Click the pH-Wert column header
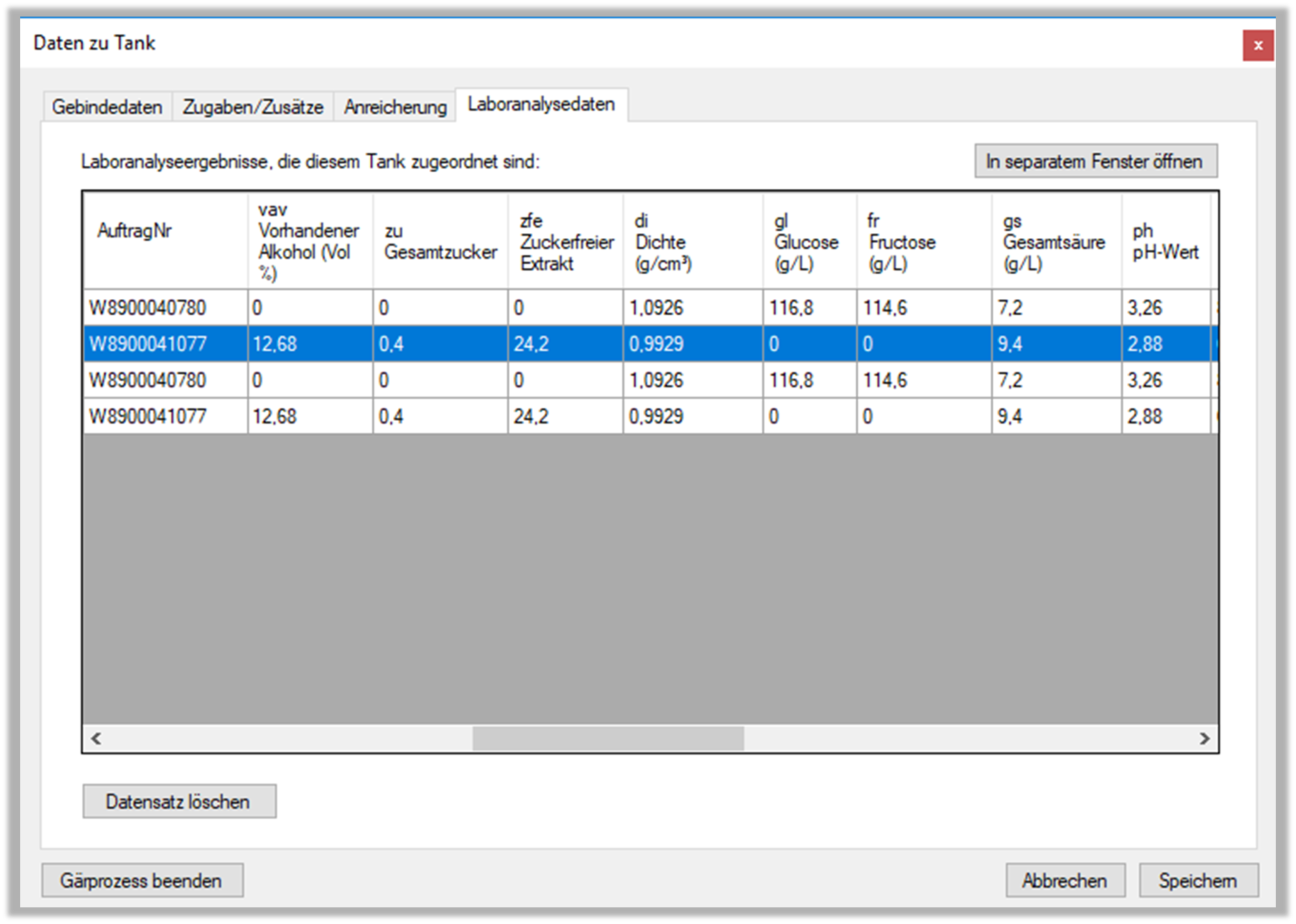The height and width of the screenshot is (924, 1296). tap(1165, 240)
